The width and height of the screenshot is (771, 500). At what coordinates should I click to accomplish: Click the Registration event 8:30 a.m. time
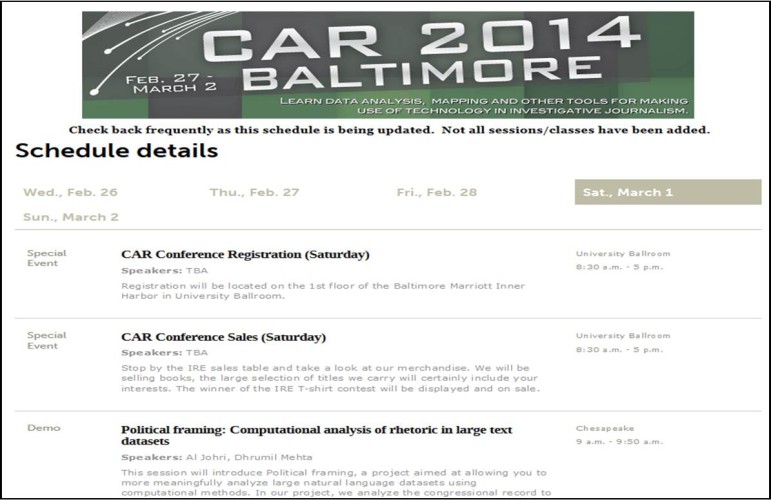(620, 267)
